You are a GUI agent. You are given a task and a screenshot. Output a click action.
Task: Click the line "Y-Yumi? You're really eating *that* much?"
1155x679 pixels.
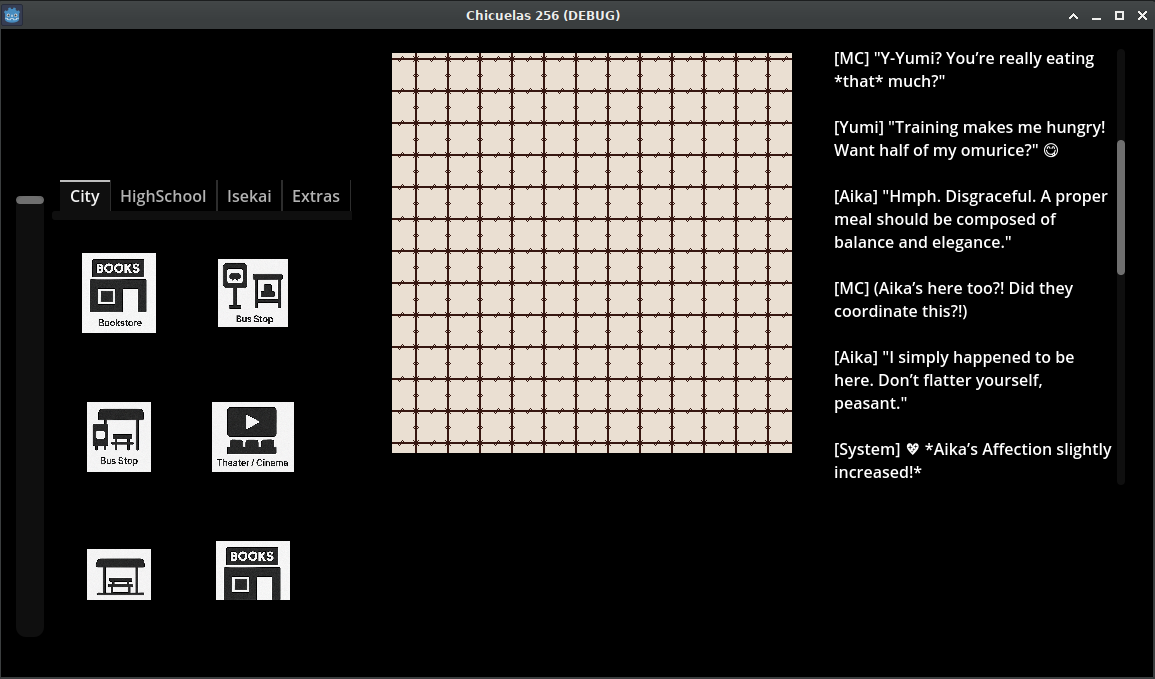tap(963, 69)
